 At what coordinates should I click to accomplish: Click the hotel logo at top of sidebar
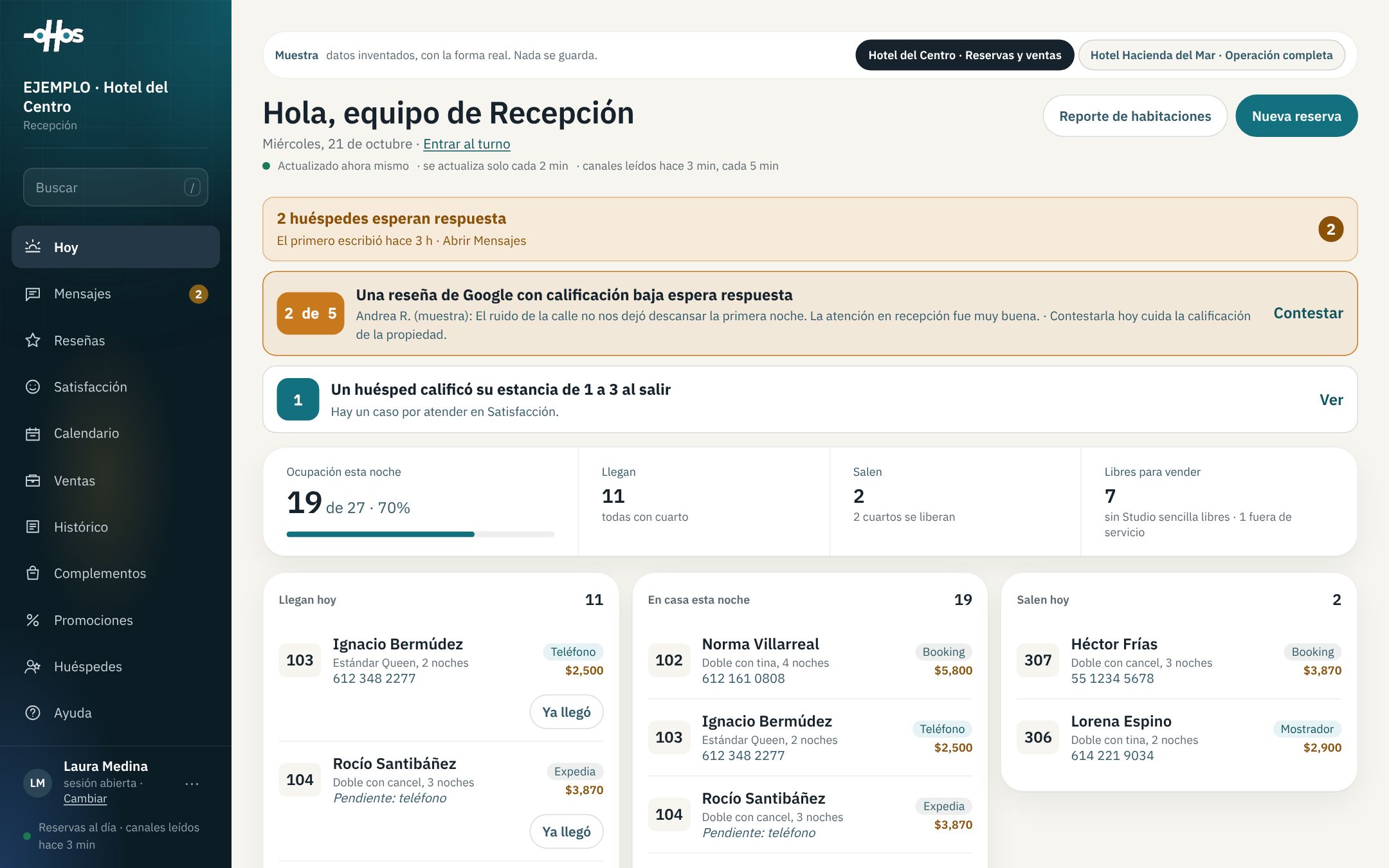click(x=54, y=35)
